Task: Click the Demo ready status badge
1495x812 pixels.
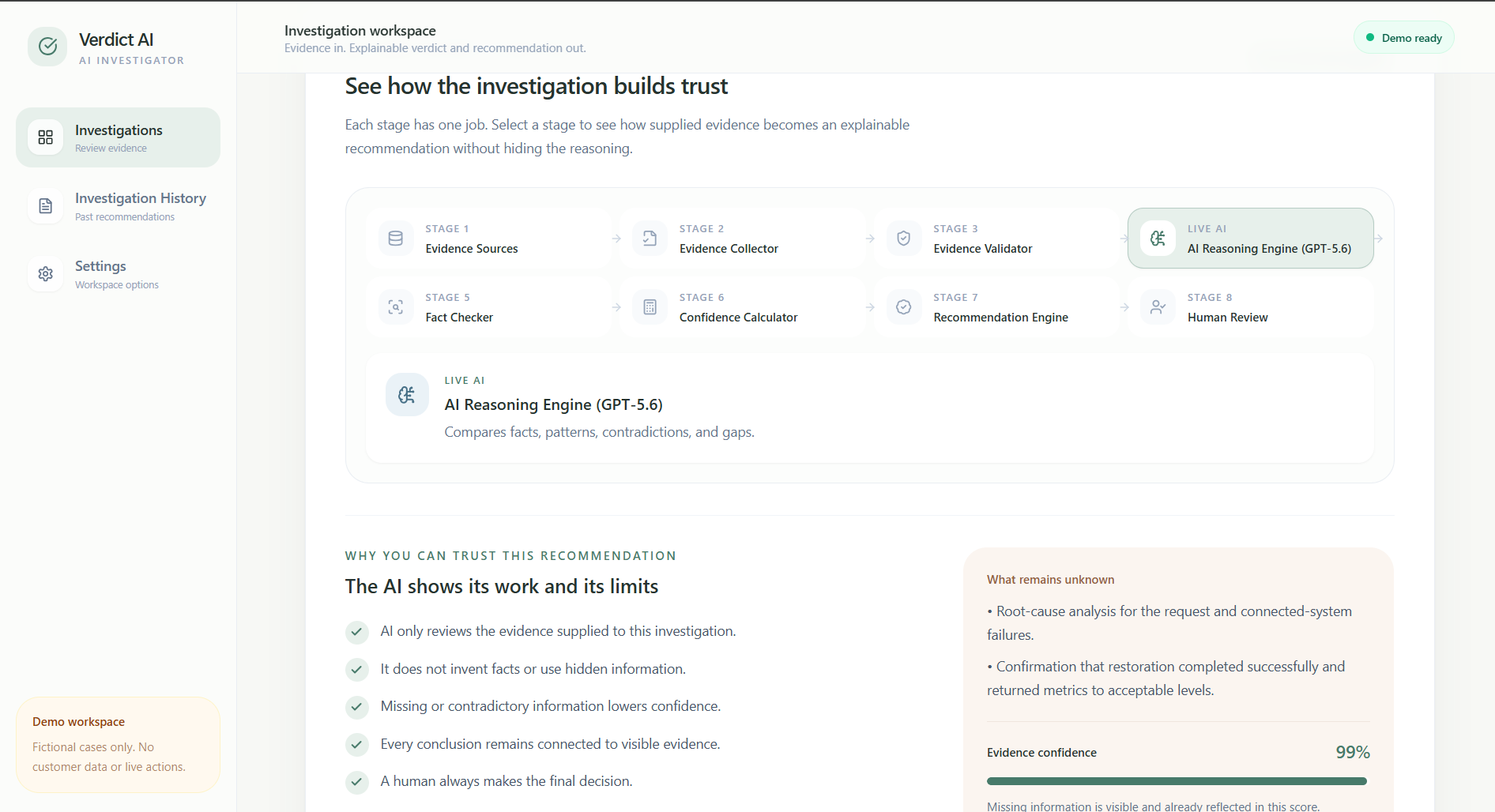Action: [x=1403, y=38]
